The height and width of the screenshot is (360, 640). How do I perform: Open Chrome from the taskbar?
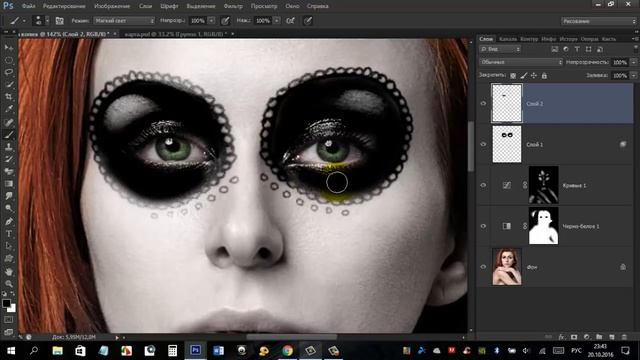click(x=288, y=351)
